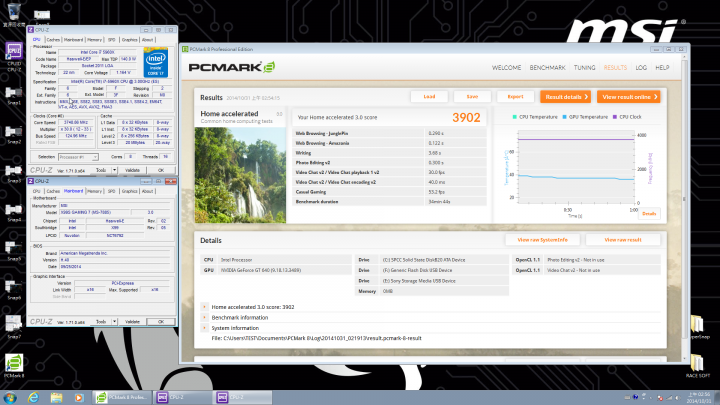Click View result online button
The image size is (720, 405).
coord(629,96)
